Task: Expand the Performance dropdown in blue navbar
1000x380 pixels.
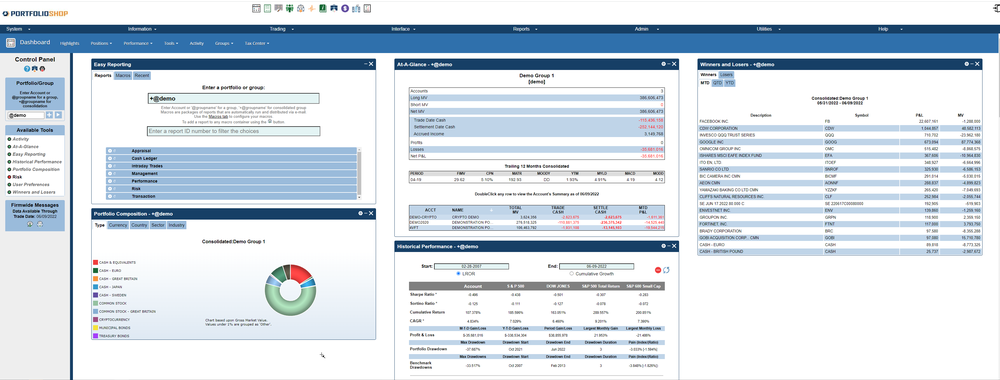Action: 138,43
